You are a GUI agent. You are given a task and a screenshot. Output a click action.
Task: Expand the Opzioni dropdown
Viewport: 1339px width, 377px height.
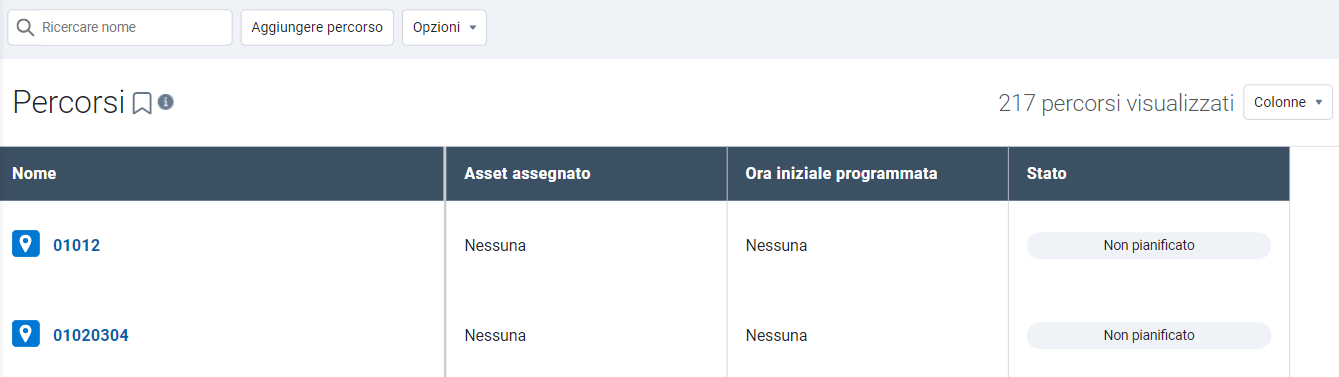coord(444,28)
